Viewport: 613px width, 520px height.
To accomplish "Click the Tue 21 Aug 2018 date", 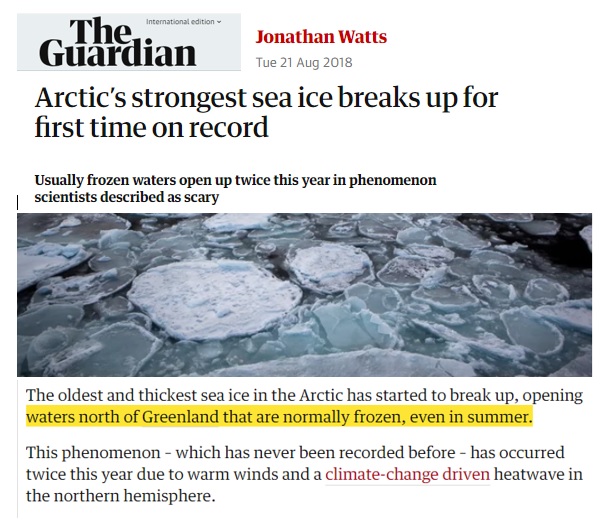I will click(x=304, y=63).
